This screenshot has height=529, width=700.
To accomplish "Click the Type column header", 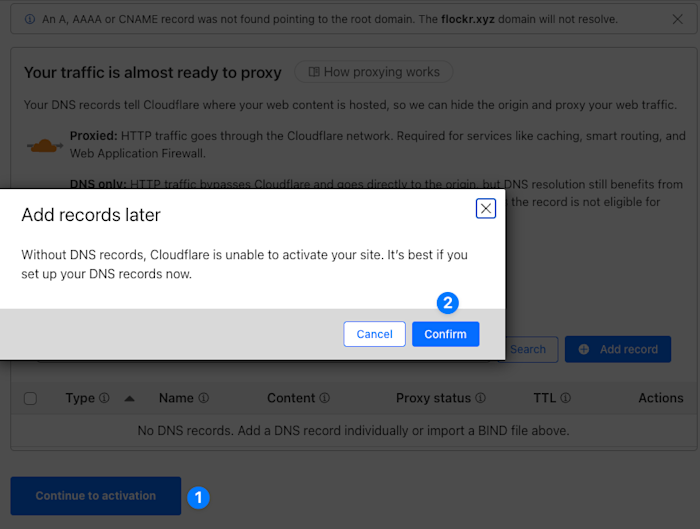I will click(x=80, y=398).
